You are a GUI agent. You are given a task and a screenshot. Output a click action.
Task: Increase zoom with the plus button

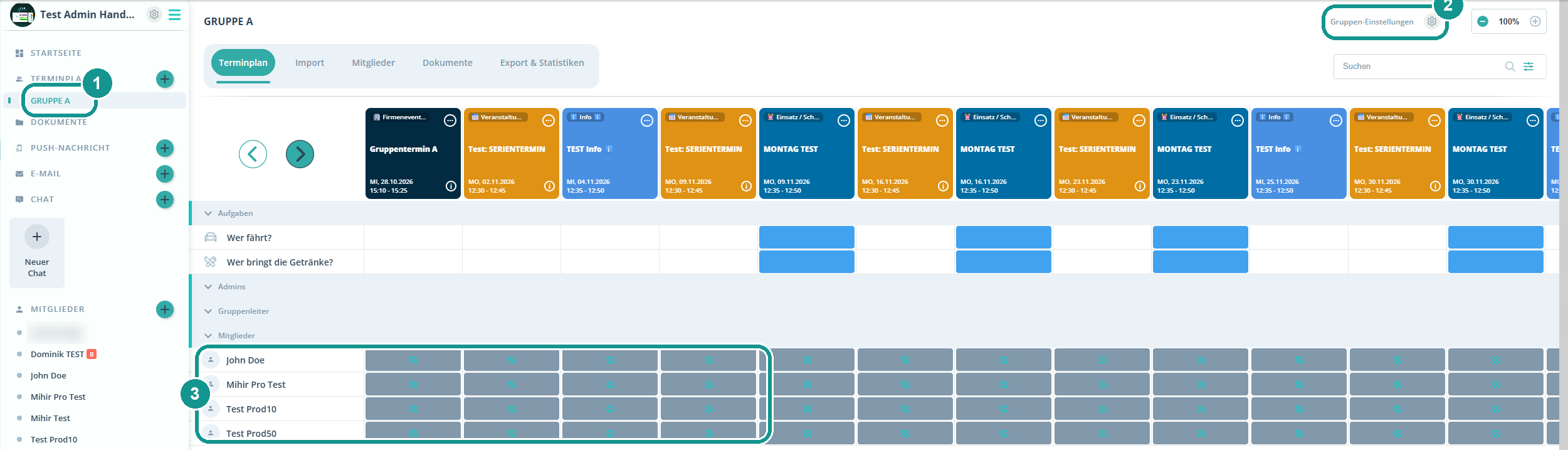1535,21
